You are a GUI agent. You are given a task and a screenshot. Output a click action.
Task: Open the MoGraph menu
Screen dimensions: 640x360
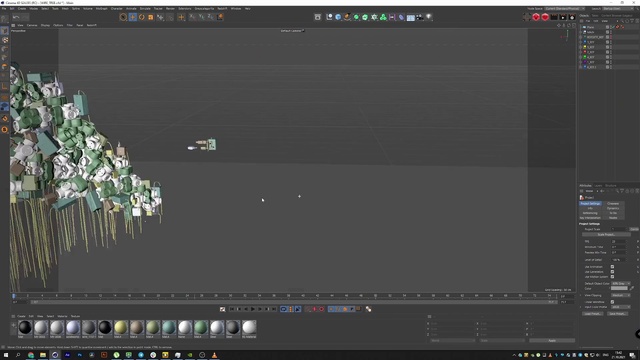(101, 9)
